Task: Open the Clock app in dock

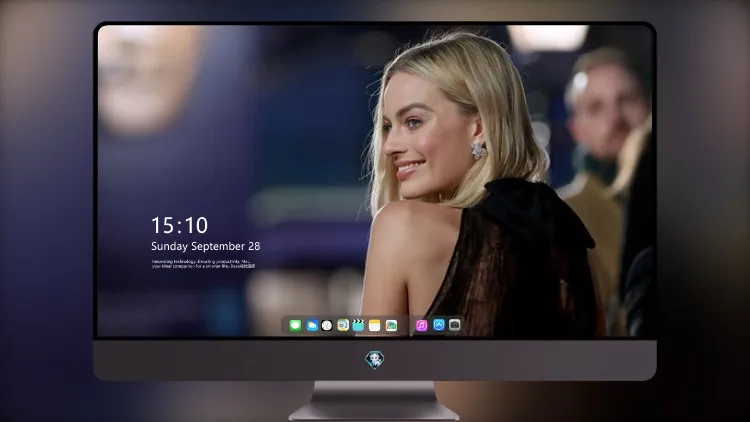Action: 327,325
